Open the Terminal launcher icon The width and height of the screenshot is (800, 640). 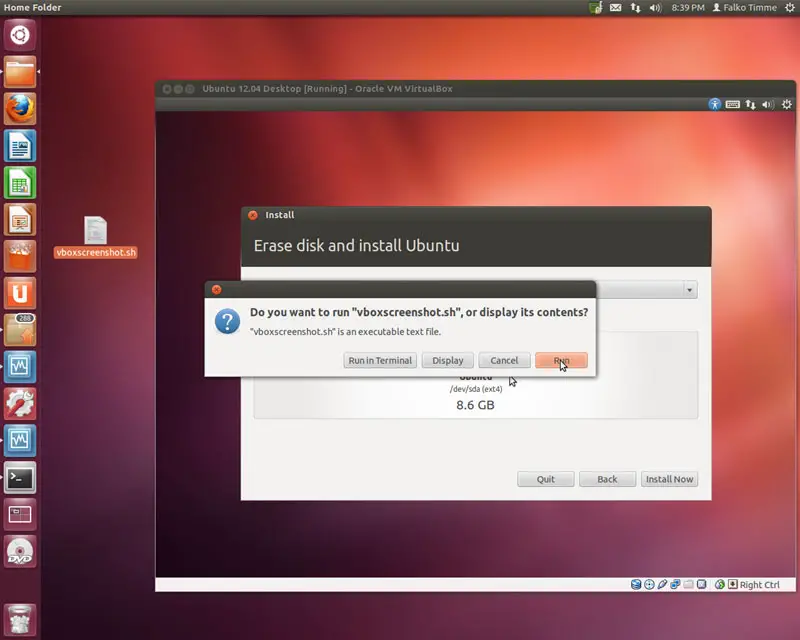coord(20,477)
